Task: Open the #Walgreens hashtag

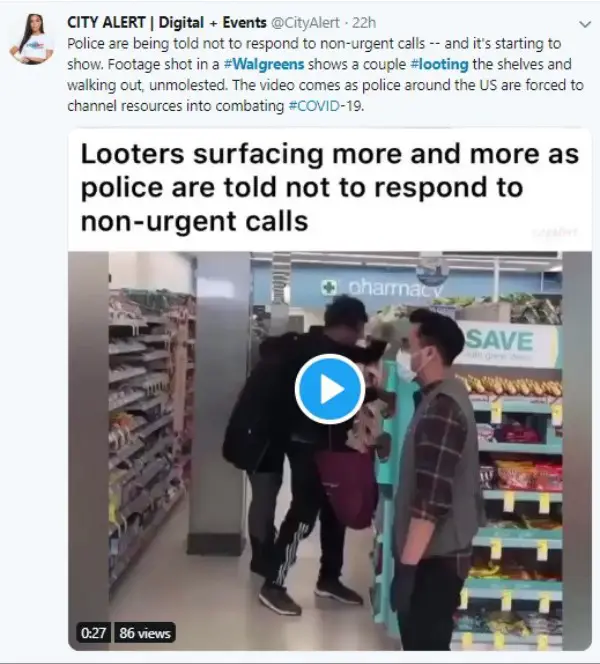Action: coord(264,64)
